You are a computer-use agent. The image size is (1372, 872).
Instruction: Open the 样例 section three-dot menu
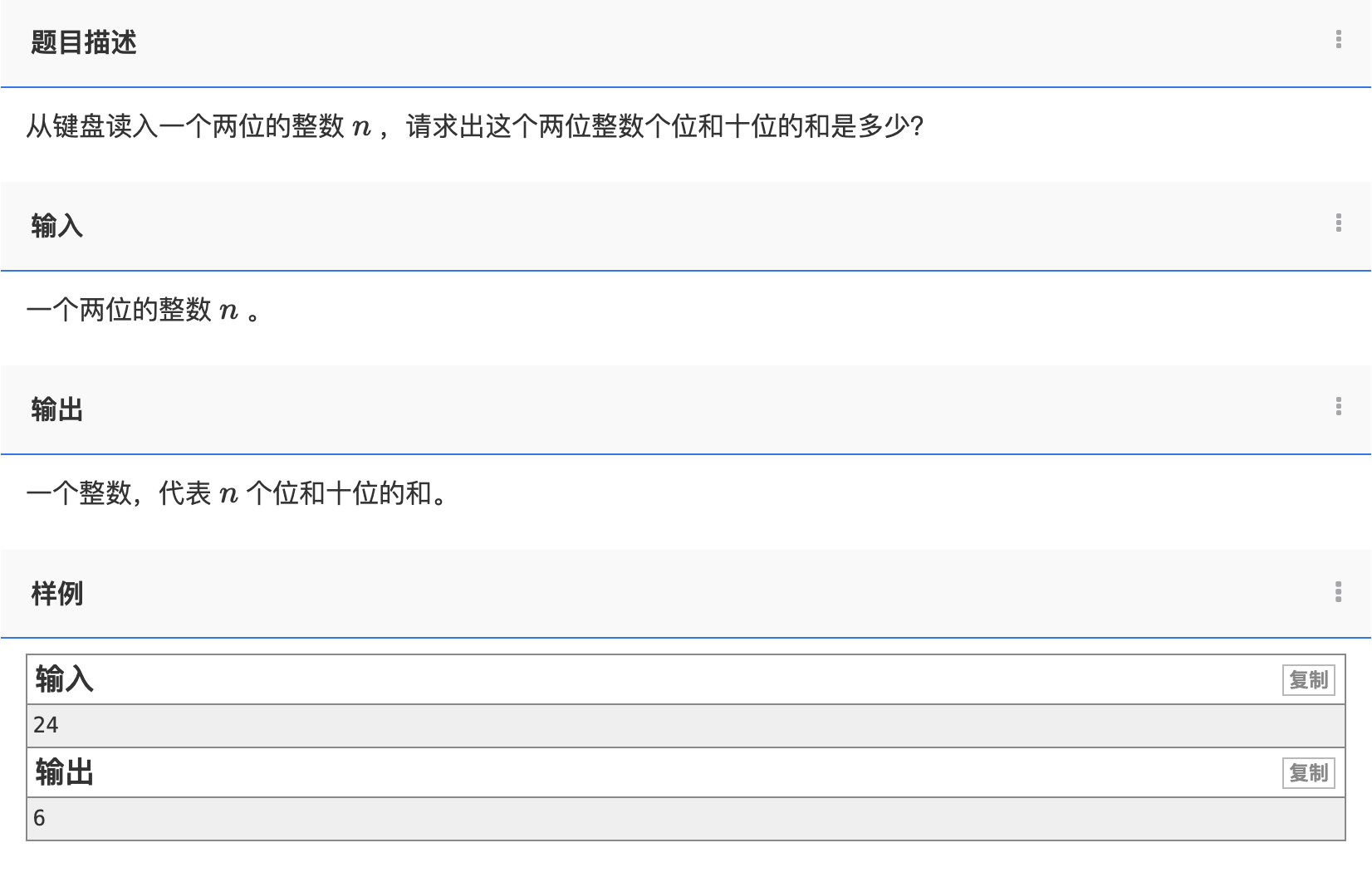coord(1338,591)
